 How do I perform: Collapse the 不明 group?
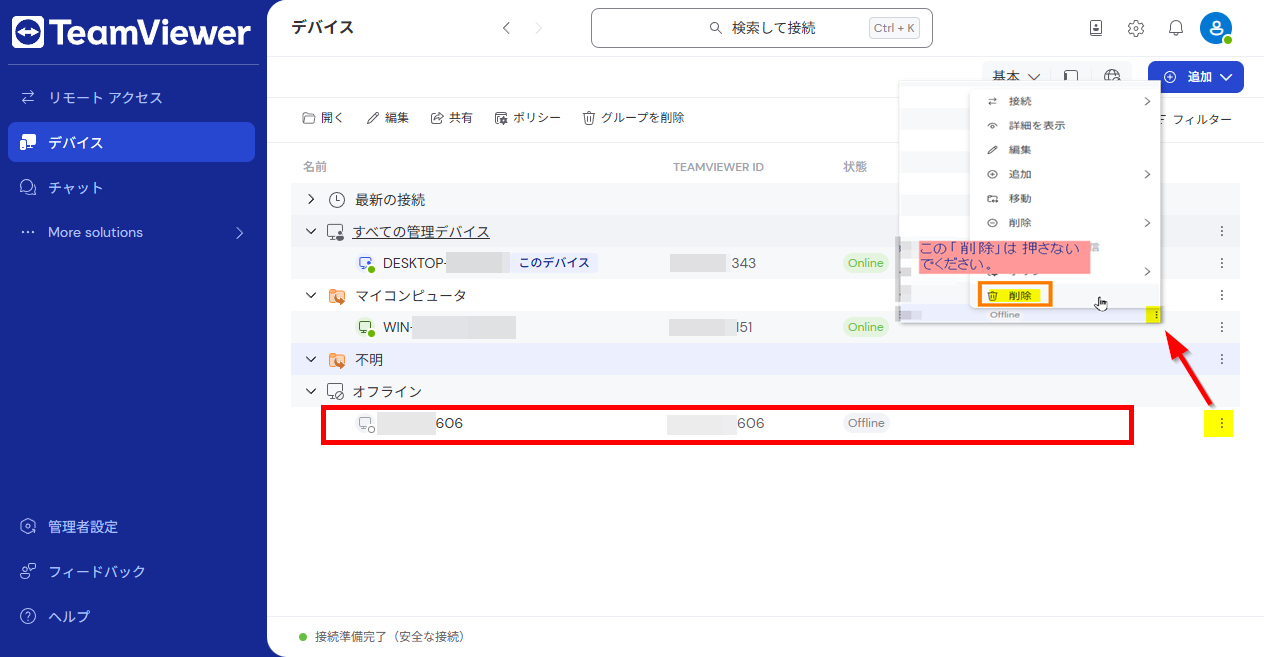point(311,360)
